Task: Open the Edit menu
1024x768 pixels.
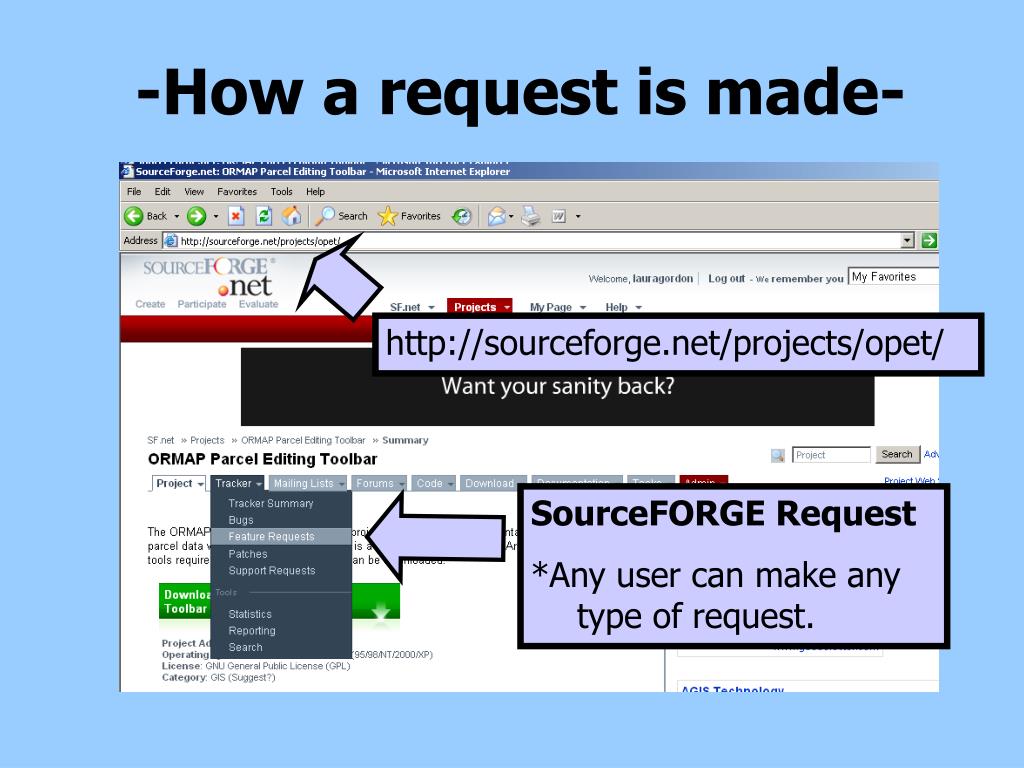Action: (x=163, y=191)
